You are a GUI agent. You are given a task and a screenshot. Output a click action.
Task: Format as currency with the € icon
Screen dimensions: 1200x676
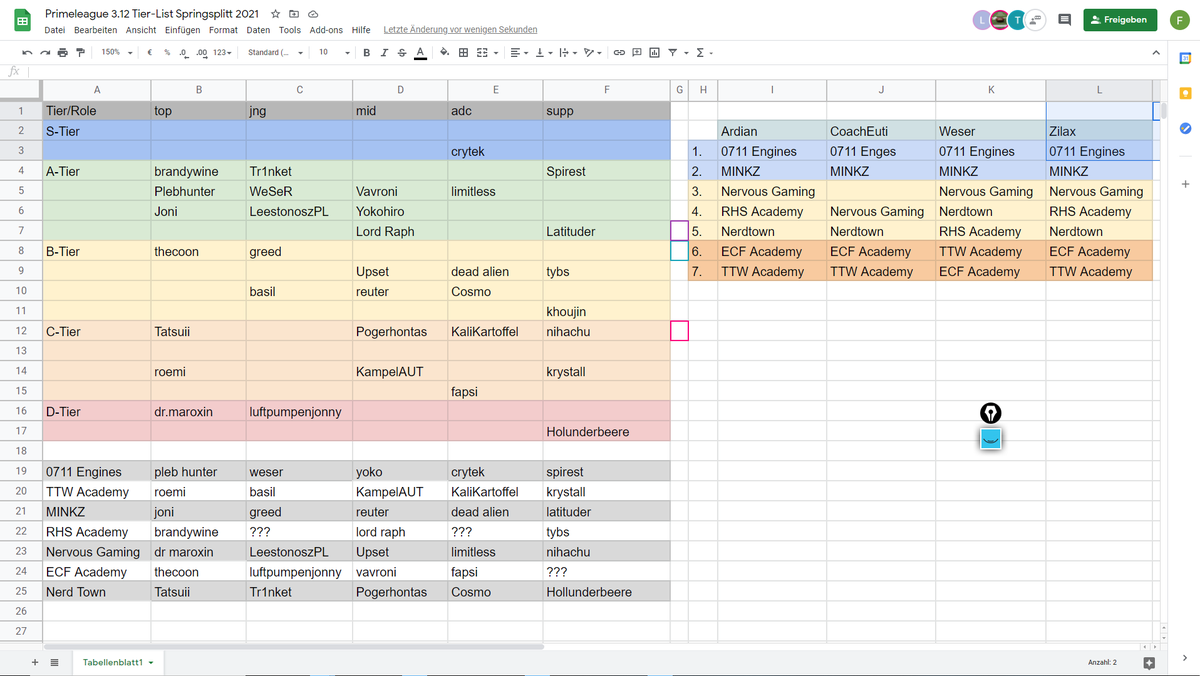coord(149,52)
